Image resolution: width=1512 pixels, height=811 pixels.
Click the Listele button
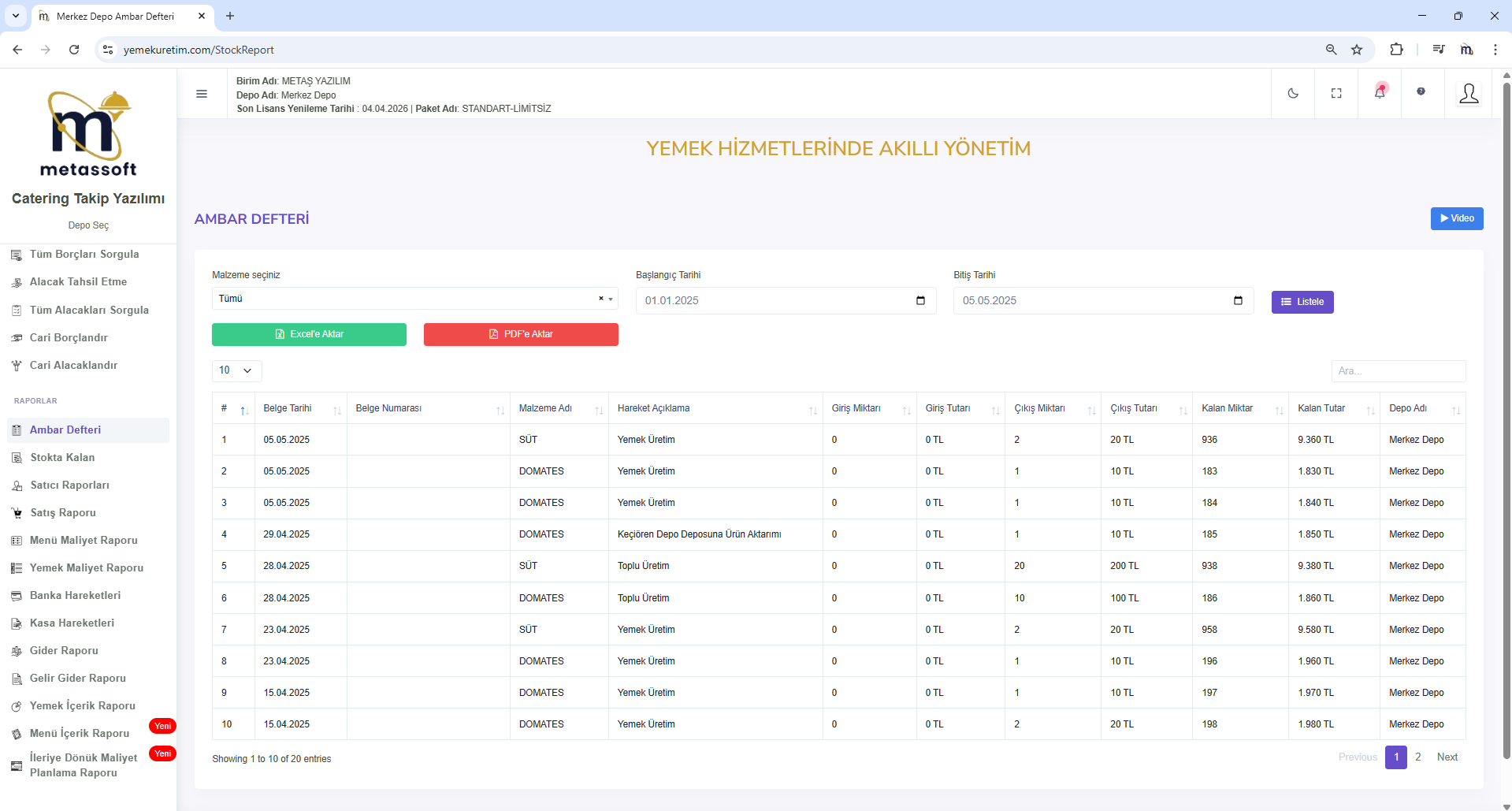1302,302
